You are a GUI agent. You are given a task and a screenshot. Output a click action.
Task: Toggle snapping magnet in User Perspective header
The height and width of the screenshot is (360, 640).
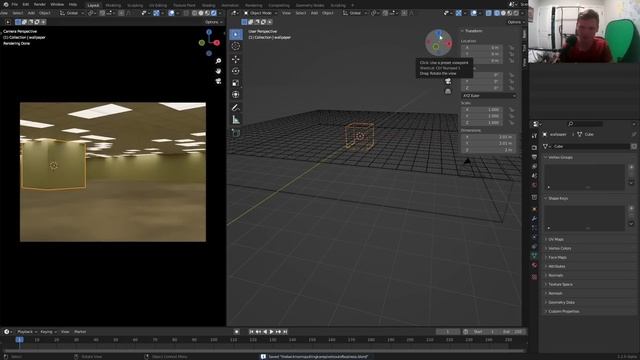point(385,13)
